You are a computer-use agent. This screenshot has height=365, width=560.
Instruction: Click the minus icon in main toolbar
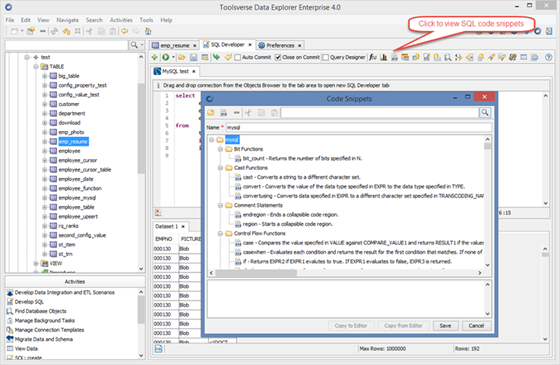click(x=42, y=31)
